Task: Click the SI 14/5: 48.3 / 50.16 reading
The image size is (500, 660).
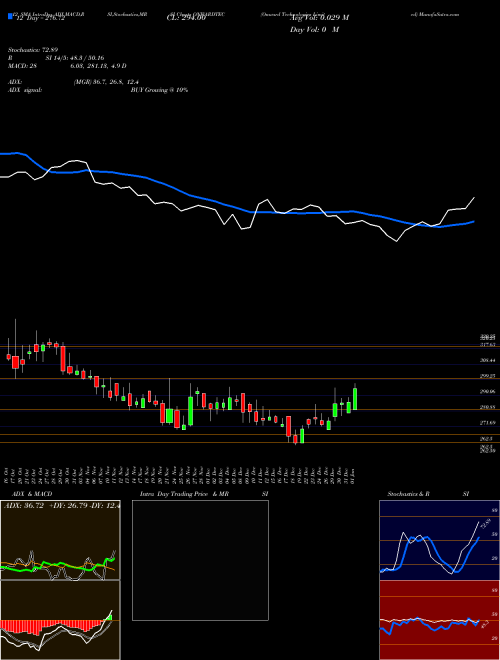Action: click(x=76, y=58)
